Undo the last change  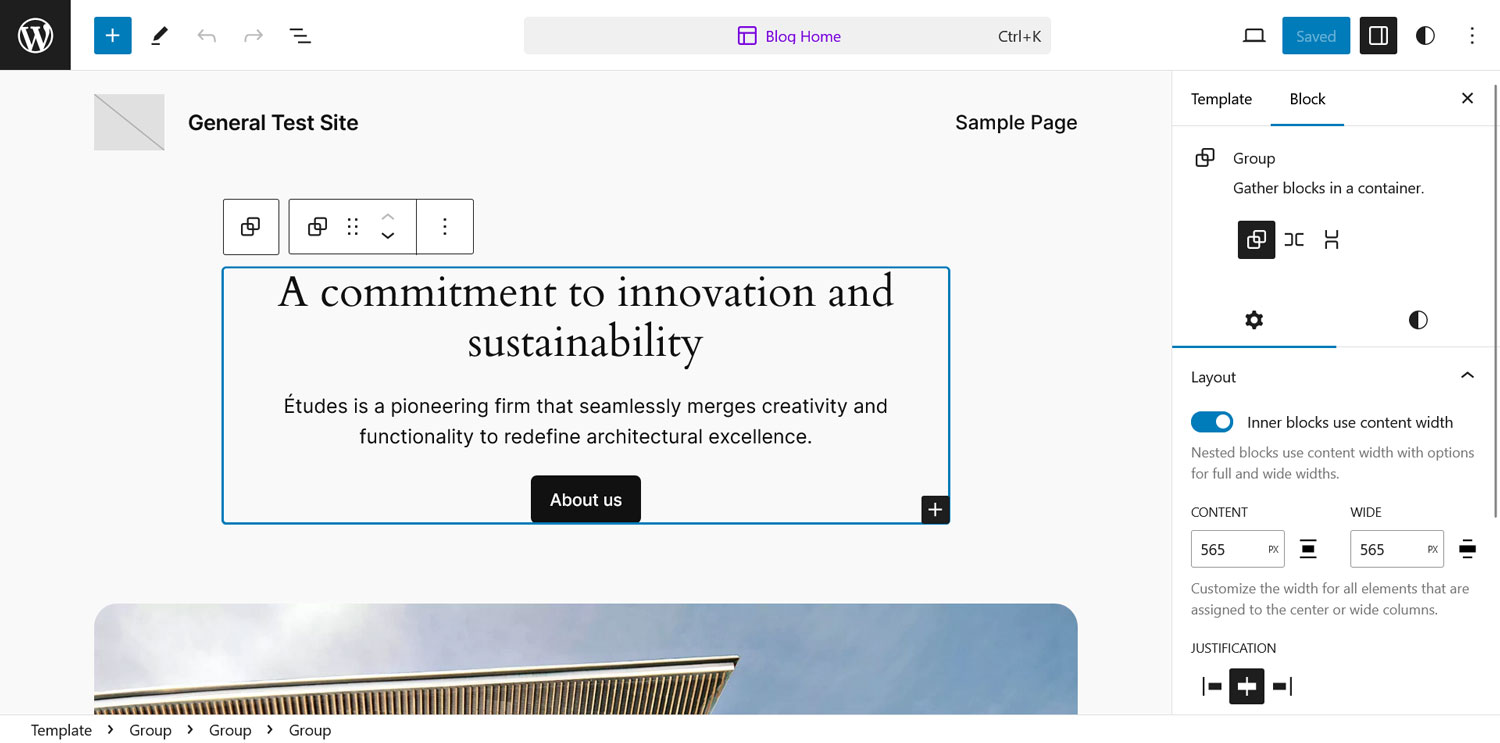[206, 35]
